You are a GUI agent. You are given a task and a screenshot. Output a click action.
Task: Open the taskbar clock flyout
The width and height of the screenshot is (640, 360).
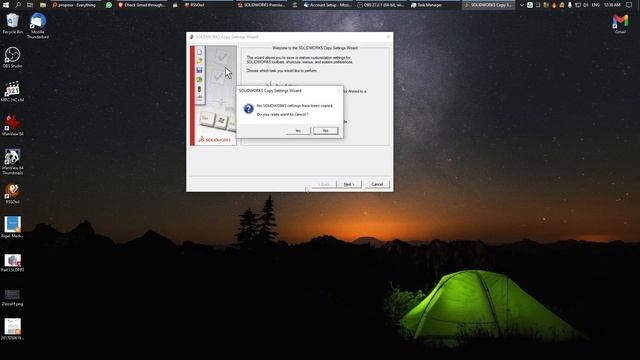(612, 5)
